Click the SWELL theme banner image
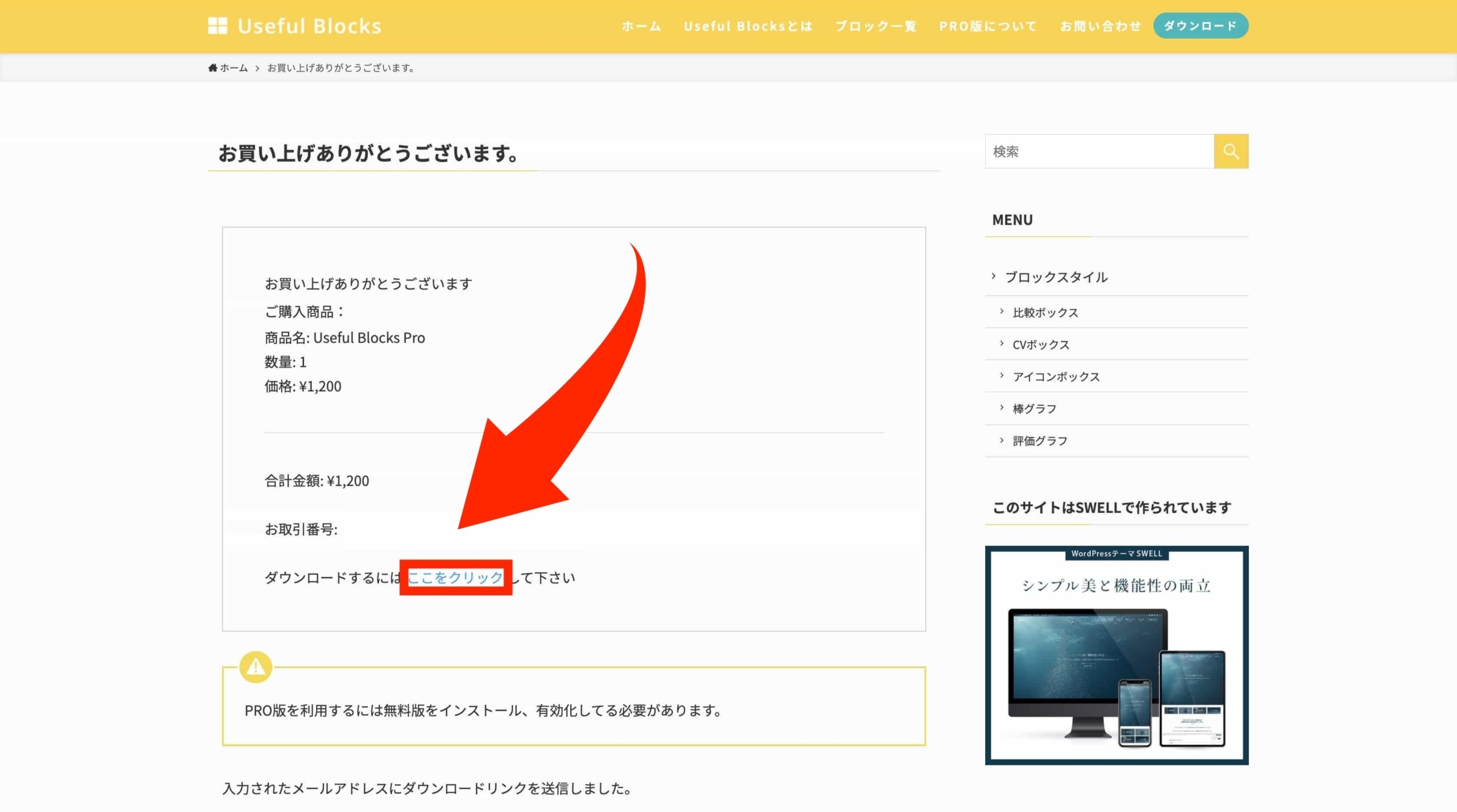This screenshot has width=1457, height=812. click(x=1117, y=656)
